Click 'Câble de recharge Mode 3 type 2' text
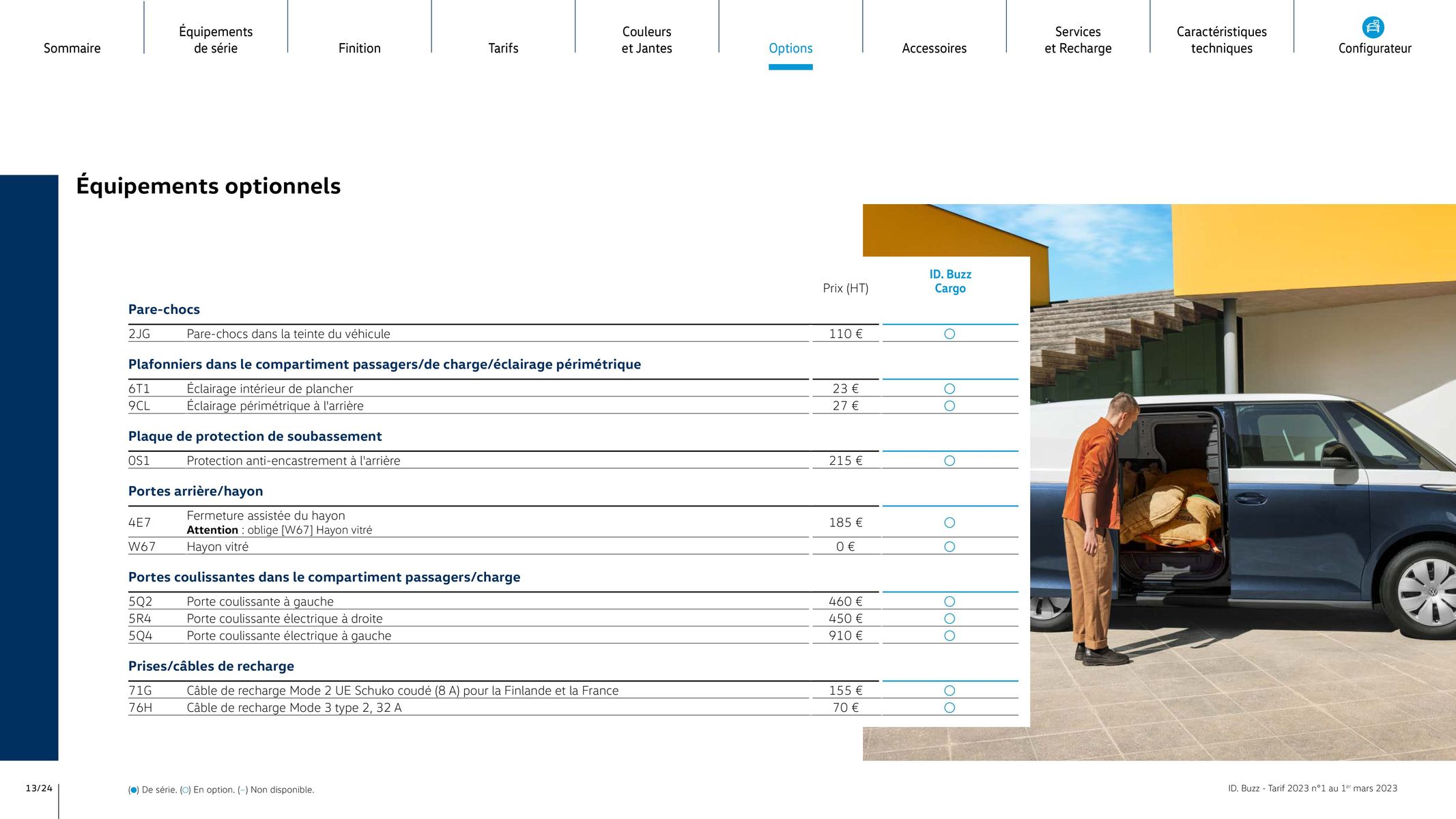Viewport: 1456px width, 819px height. (294, 708)
